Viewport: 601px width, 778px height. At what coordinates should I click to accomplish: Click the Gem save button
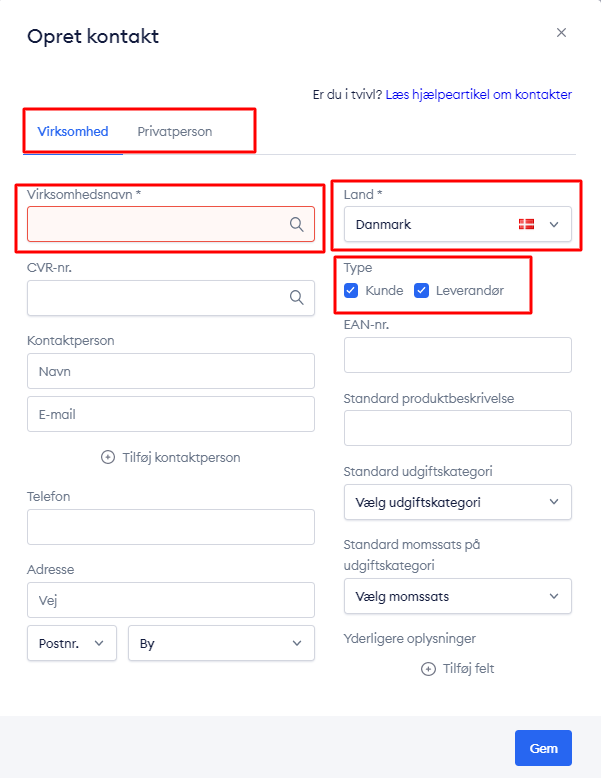(x=543, y=748)
